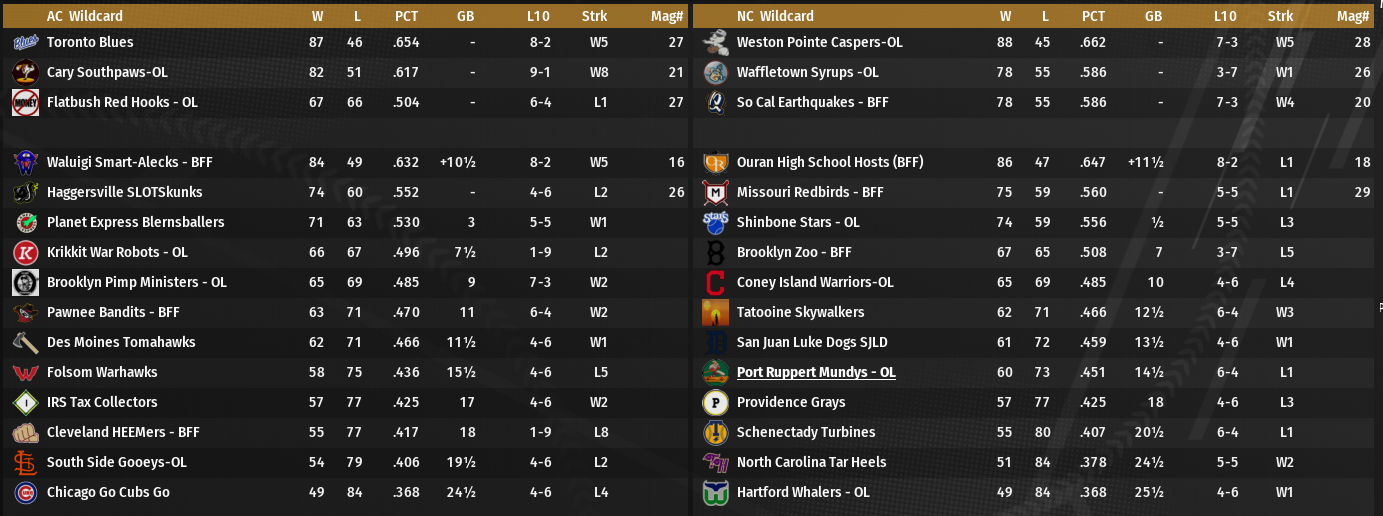Sort NC Wildcard by GB column
This screenshot has width=1383, height=516.
(x=1153, y=16)
